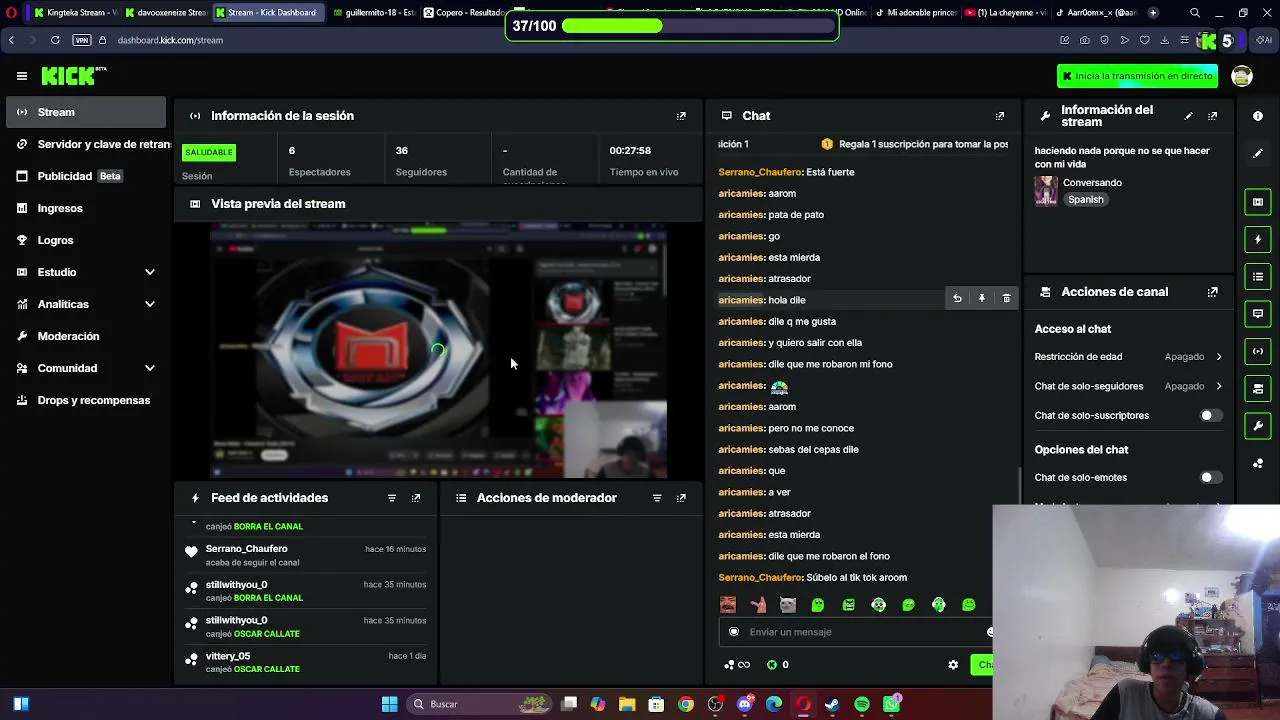
Task: Open vittery_05 in the activity feed
Action: click(x=228, y=656)
